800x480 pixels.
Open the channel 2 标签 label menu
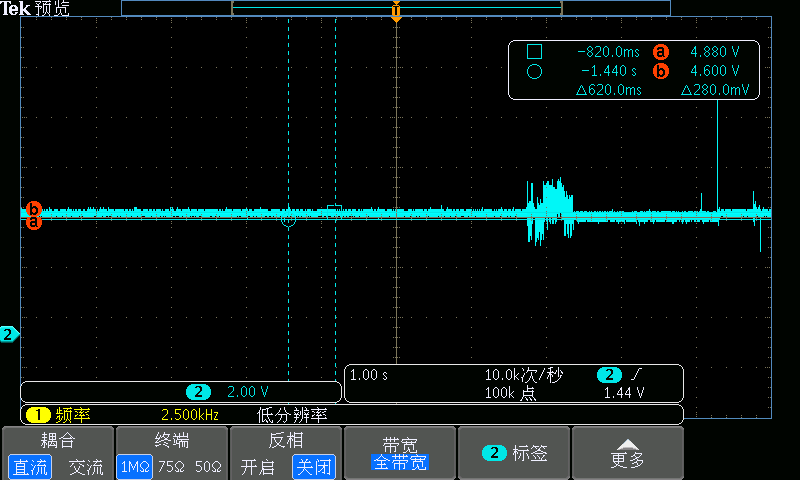pos(514,453)
